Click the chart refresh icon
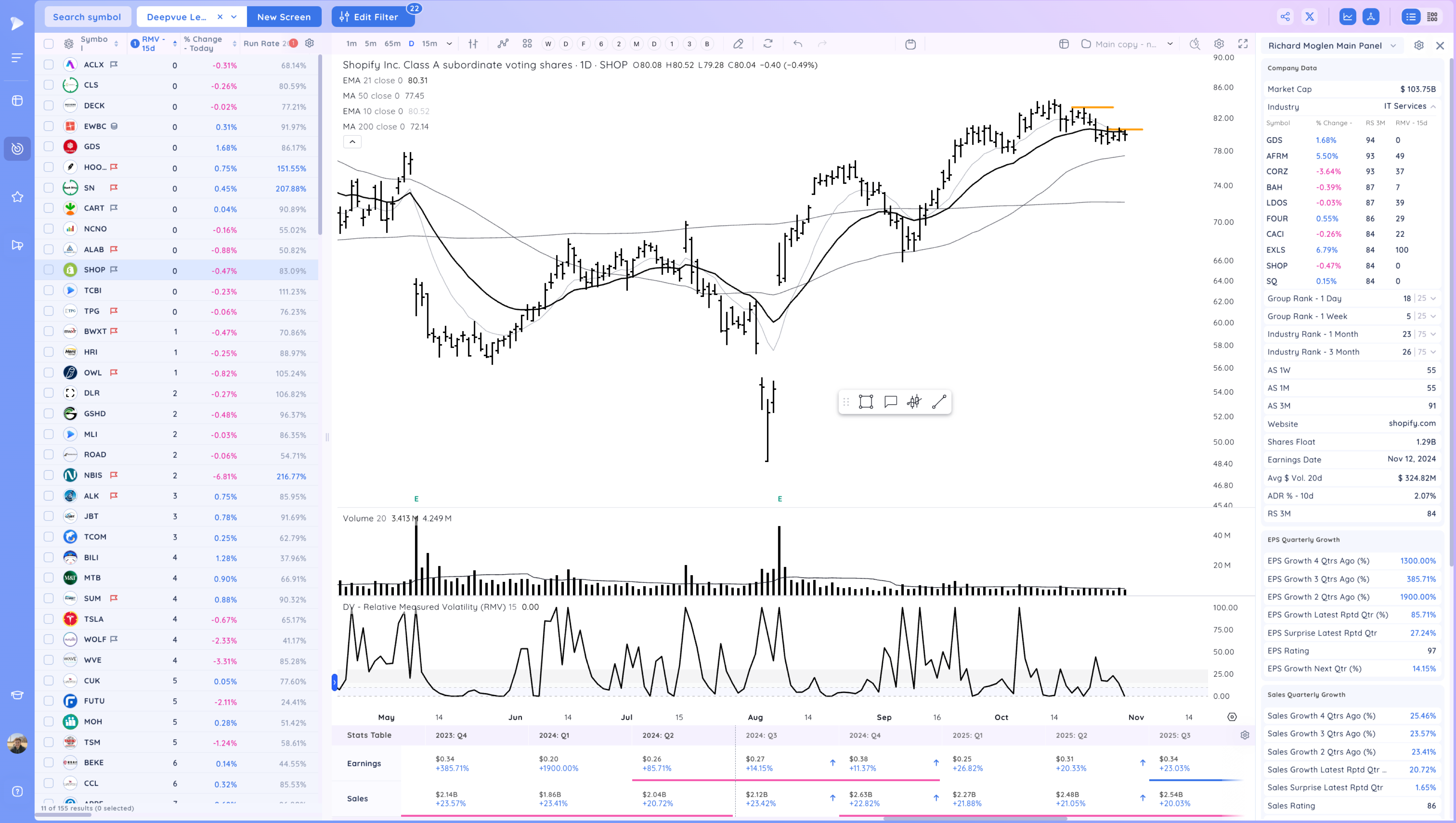 point(767,44)
